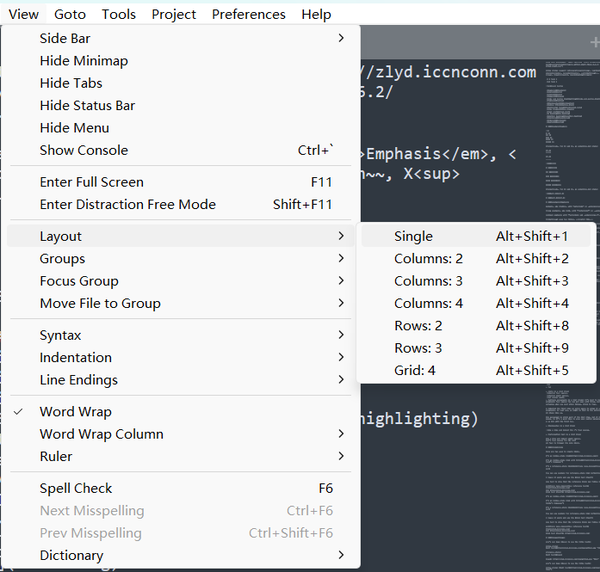Select Grid: 4 layout
This screenshot has width=600, height=572.
414,370
